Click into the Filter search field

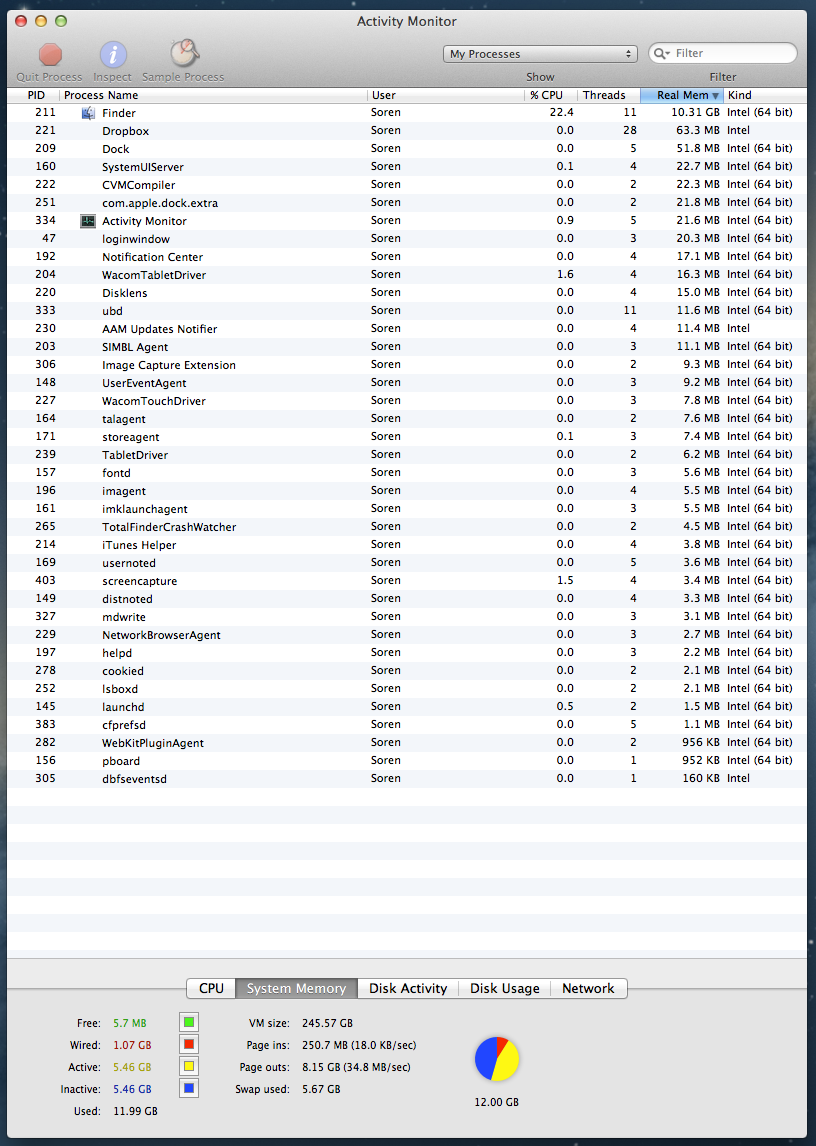point(722,53)
